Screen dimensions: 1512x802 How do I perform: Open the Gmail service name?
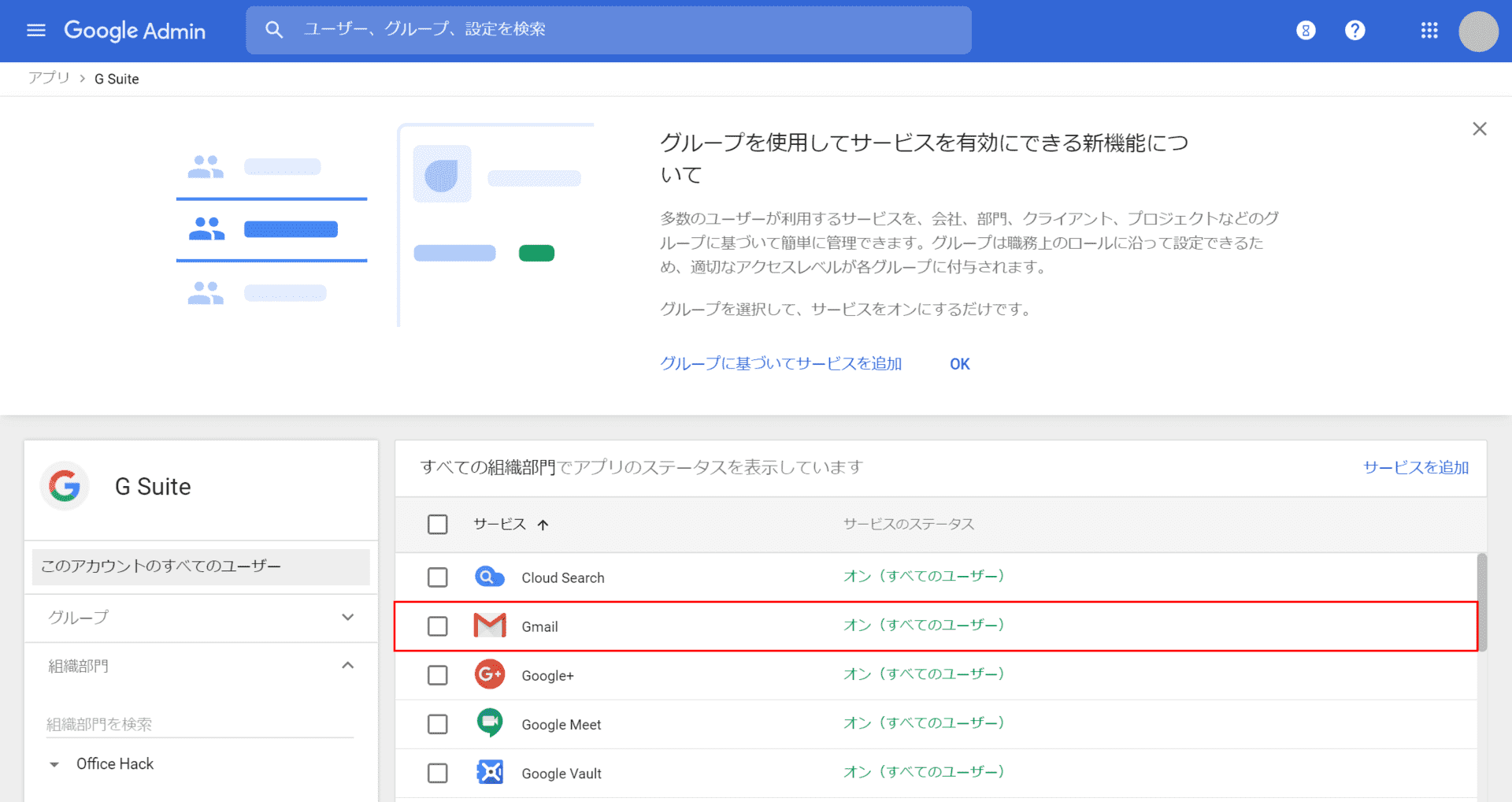click(x=539, y=626)
